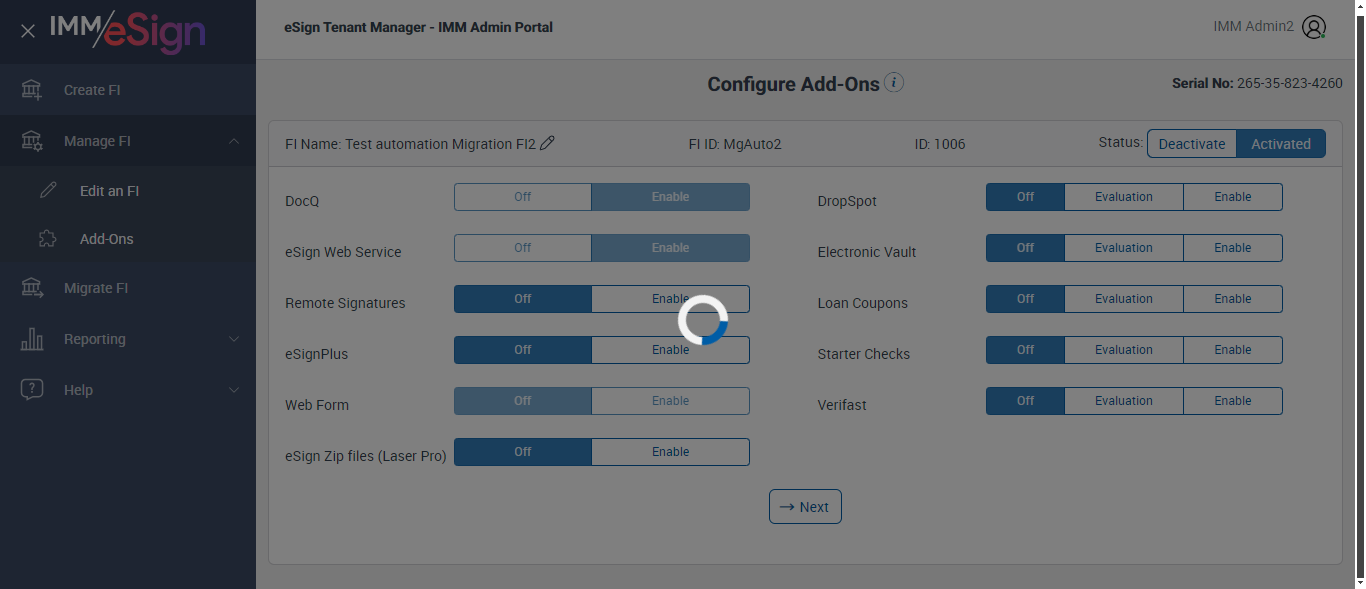This screenshot has width=1366, height=589.
Task: Click the Help question bubble icon
Action: pyautogui.click(x=32, y=390)
